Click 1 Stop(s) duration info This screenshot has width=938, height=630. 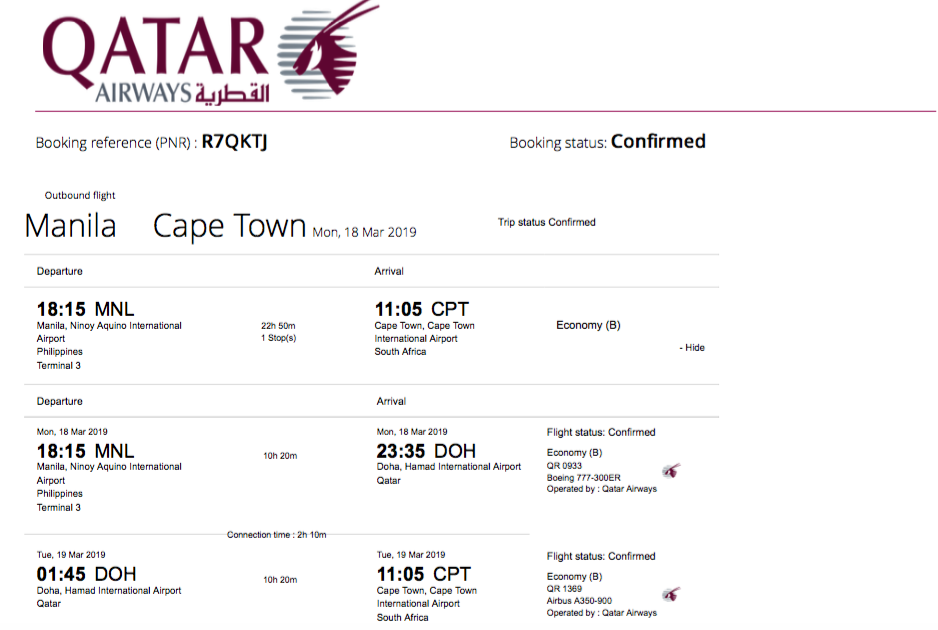point(278,338)
